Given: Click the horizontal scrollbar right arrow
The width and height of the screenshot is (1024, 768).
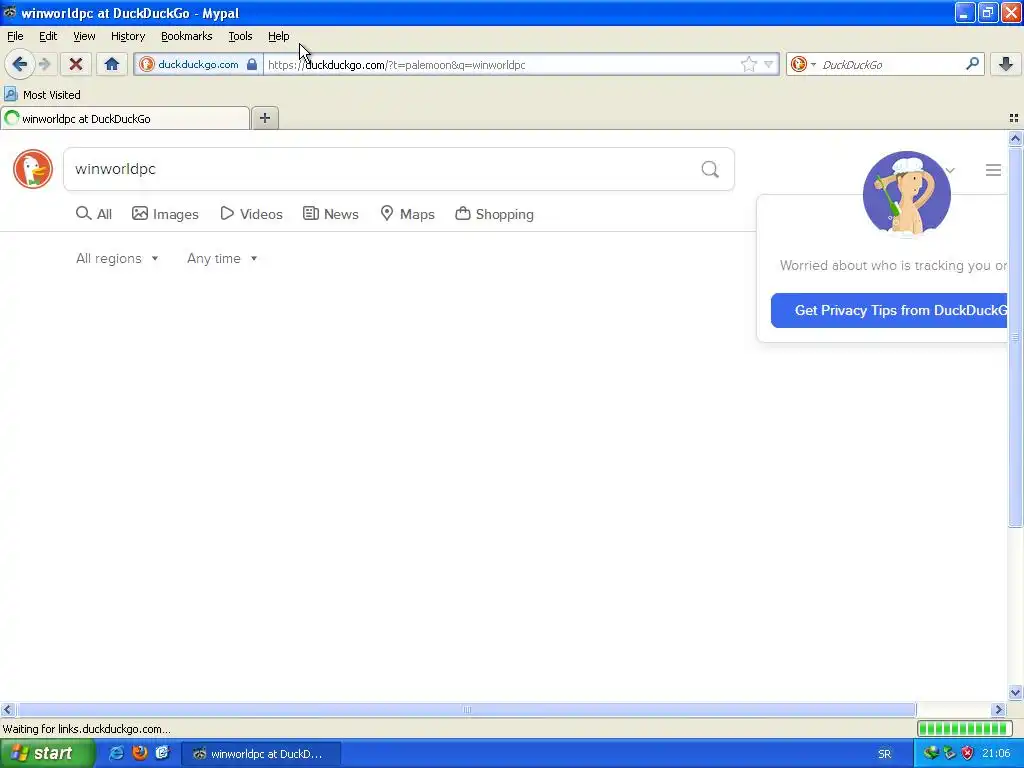Looking at the screenshot, I should (x=999, y=710).
